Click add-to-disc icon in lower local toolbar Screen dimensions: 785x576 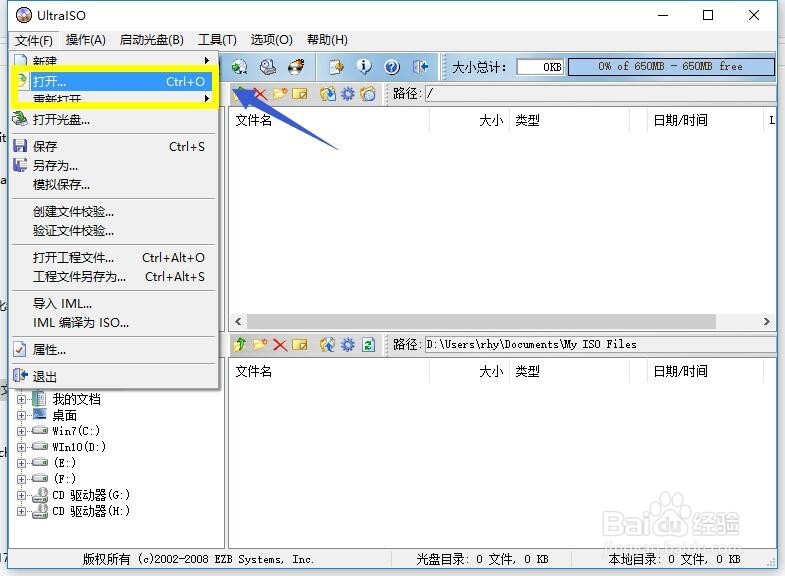[327, 344]
